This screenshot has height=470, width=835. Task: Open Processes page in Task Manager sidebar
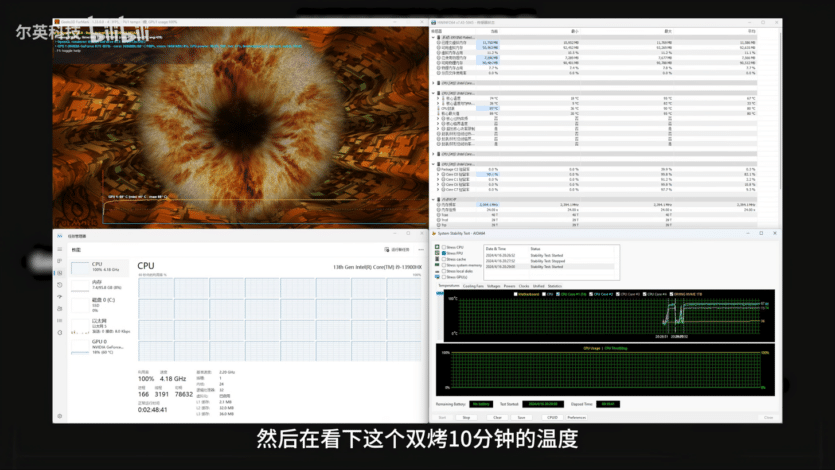(60, 261)
